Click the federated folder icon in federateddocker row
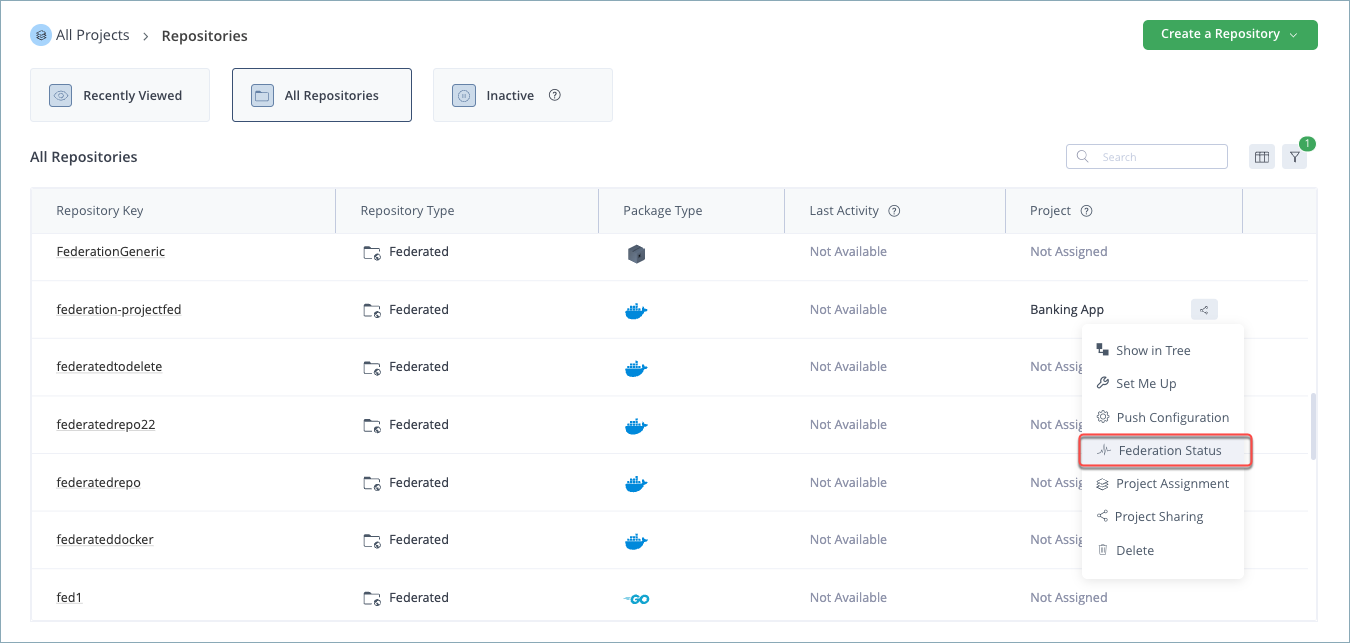Viewport: 1350px width, 643px height. coord(372,541)
